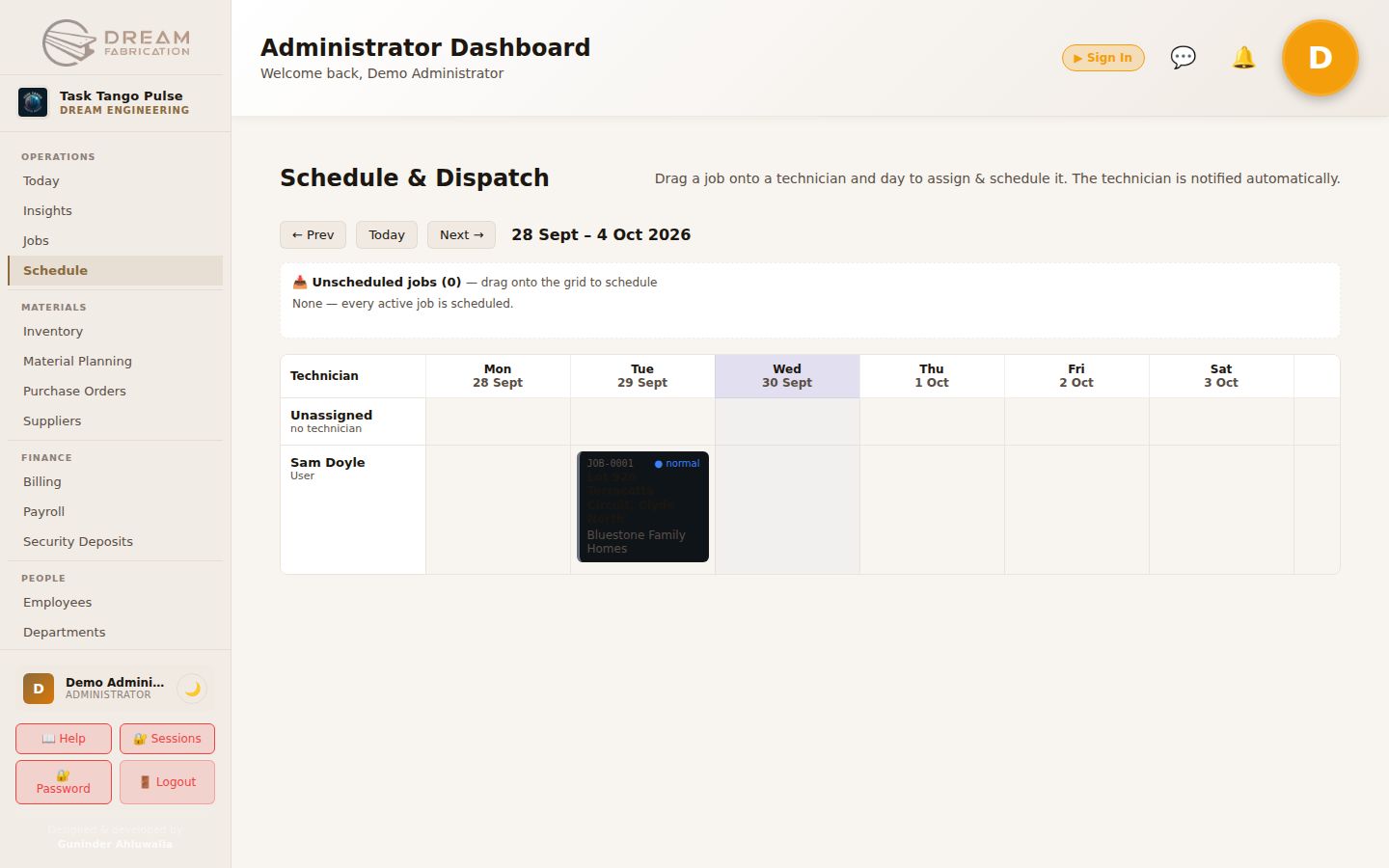Click the Mon 28 Sept column header
Image resolution: width=1389 pixels, height=868 pixels.
tap(498, 376)
